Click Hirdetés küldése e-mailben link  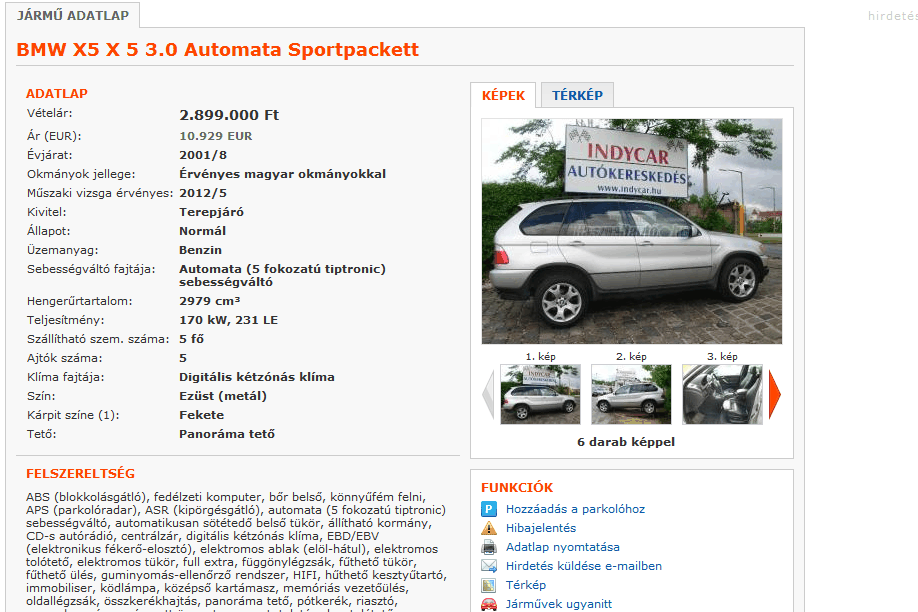click(x=584, y=566)
